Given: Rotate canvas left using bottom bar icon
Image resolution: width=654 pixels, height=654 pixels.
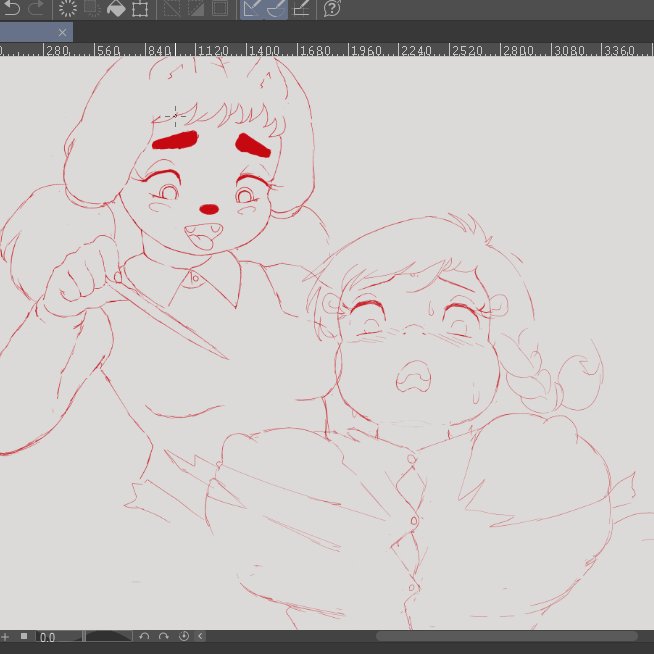Looking at the screenshot, I should click(x=144, y=636).
